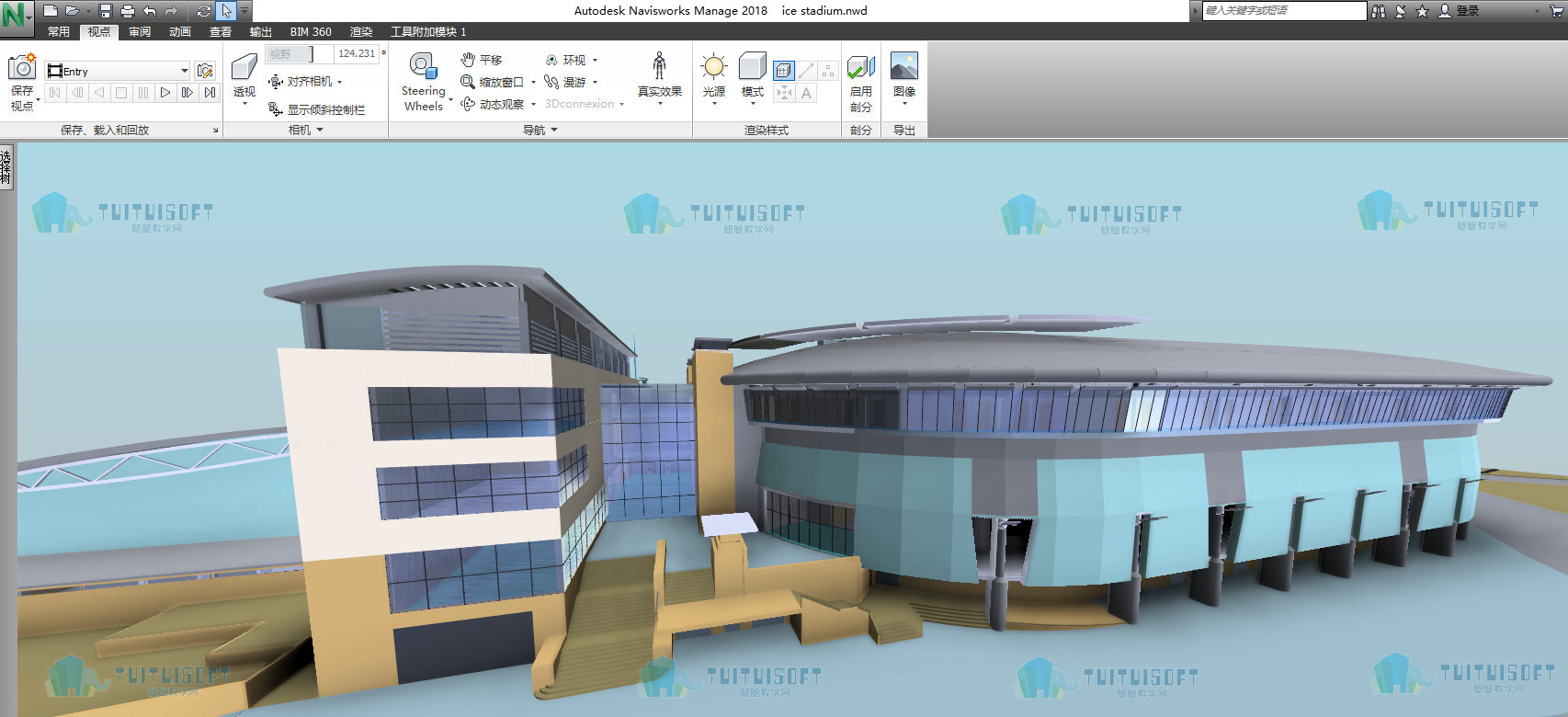Toggle show tilt bar (显示倾斜控制栏)

[x=316, y=109]
